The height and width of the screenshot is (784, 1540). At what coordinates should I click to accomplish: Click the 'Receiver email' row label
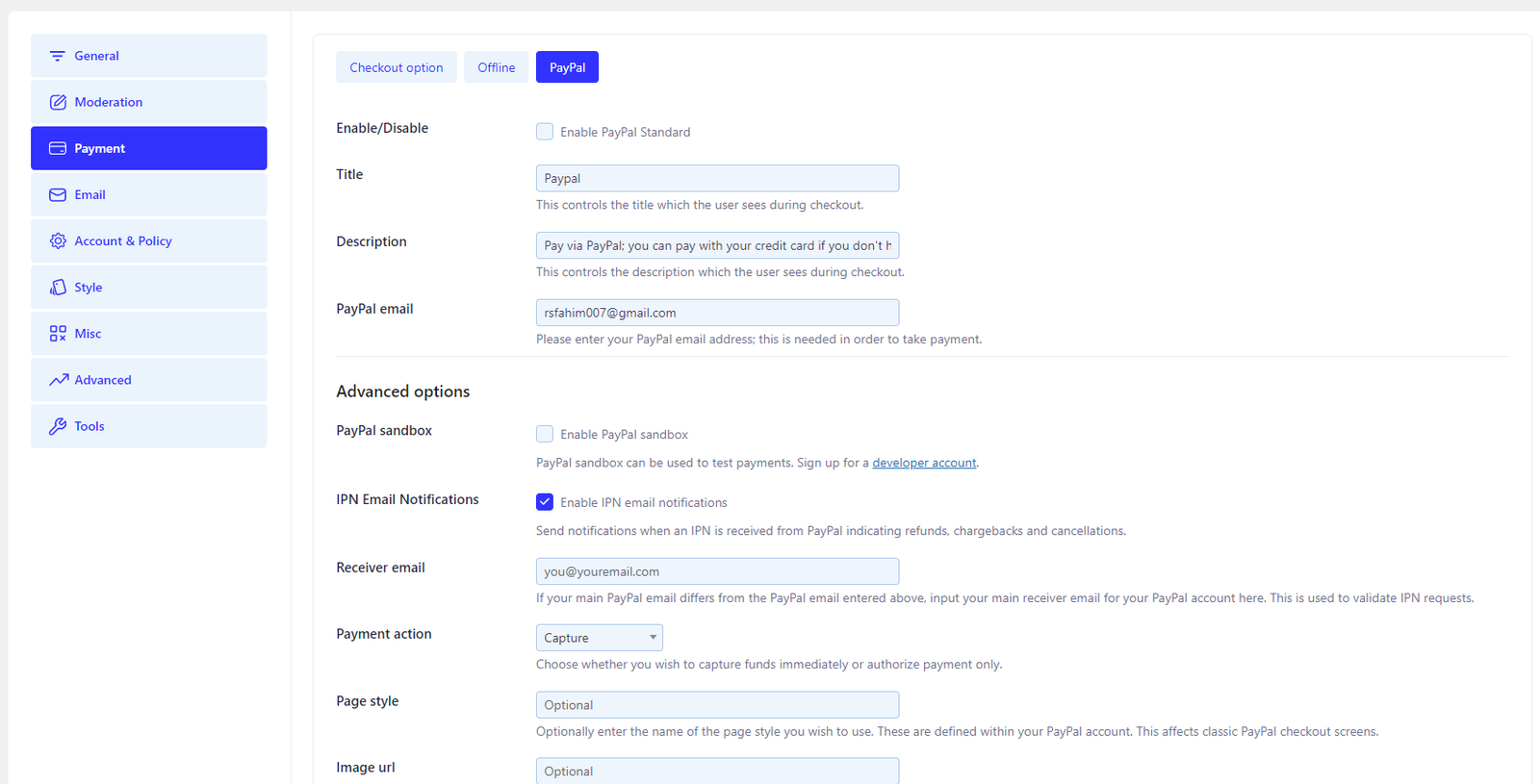pos(380,568)
